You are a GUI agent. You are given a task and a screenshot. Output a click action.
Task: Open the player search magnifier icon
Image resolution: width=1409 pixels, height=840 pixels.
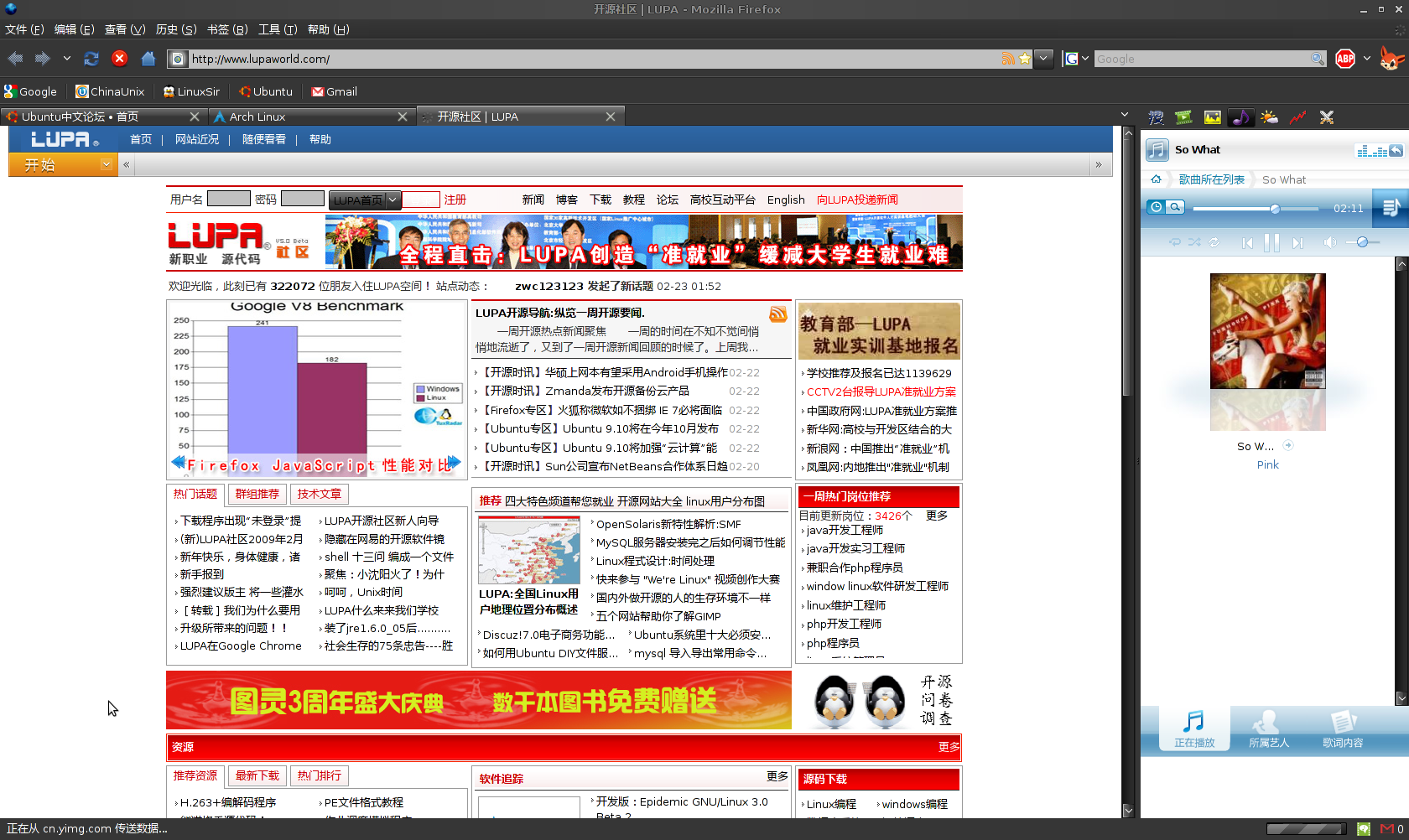point(1175,207)
